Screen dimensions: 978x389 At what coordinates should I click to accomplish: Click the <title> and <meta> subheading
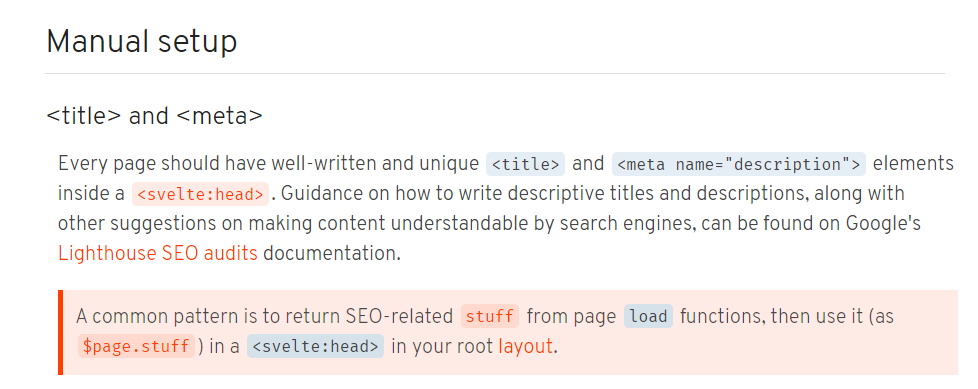point(154,116)
